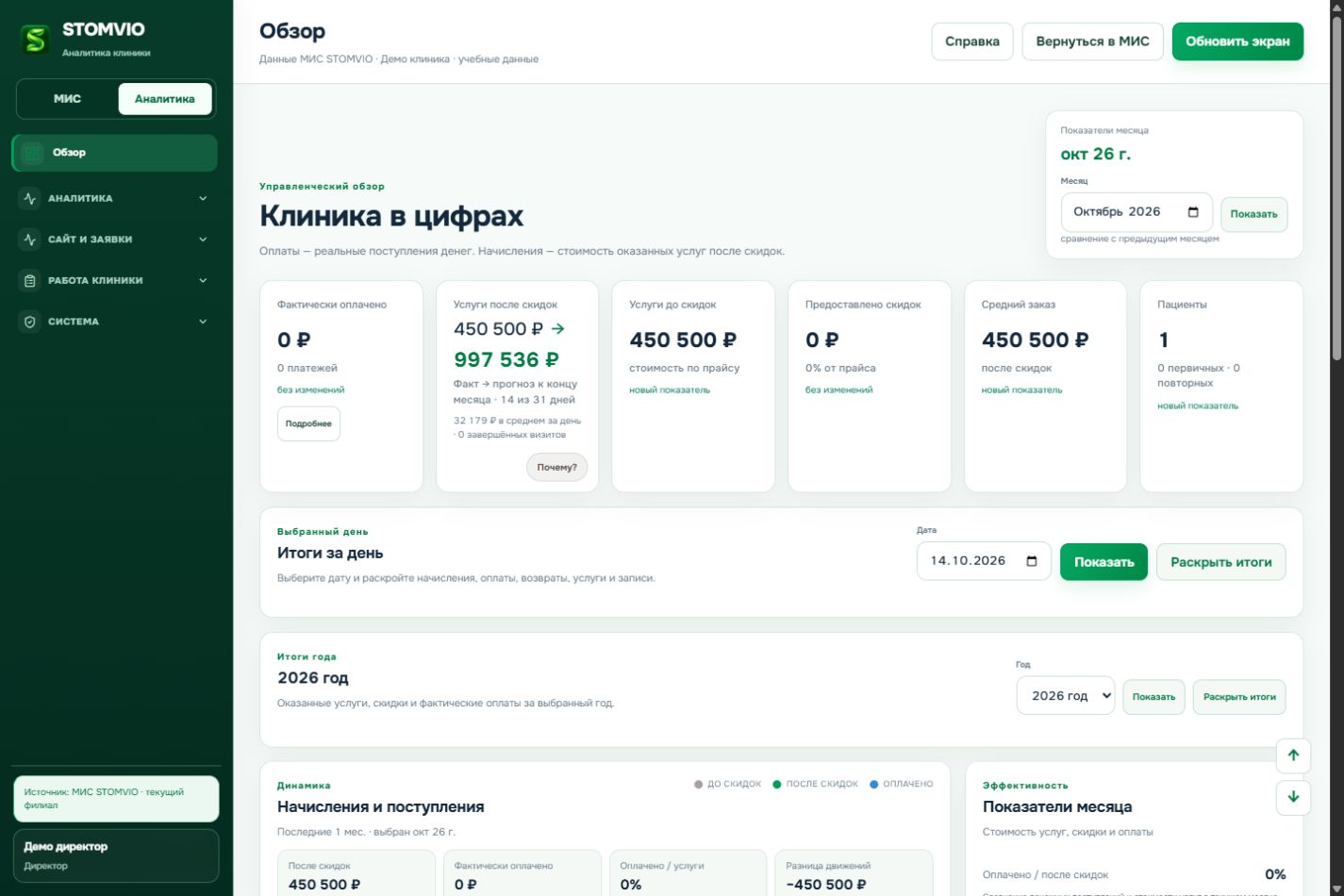The width and height of the screenshot is (1344, 896).
Task: Open calendar picker in Октябрь 2026 field
Action: click(x=1193, y=212)
